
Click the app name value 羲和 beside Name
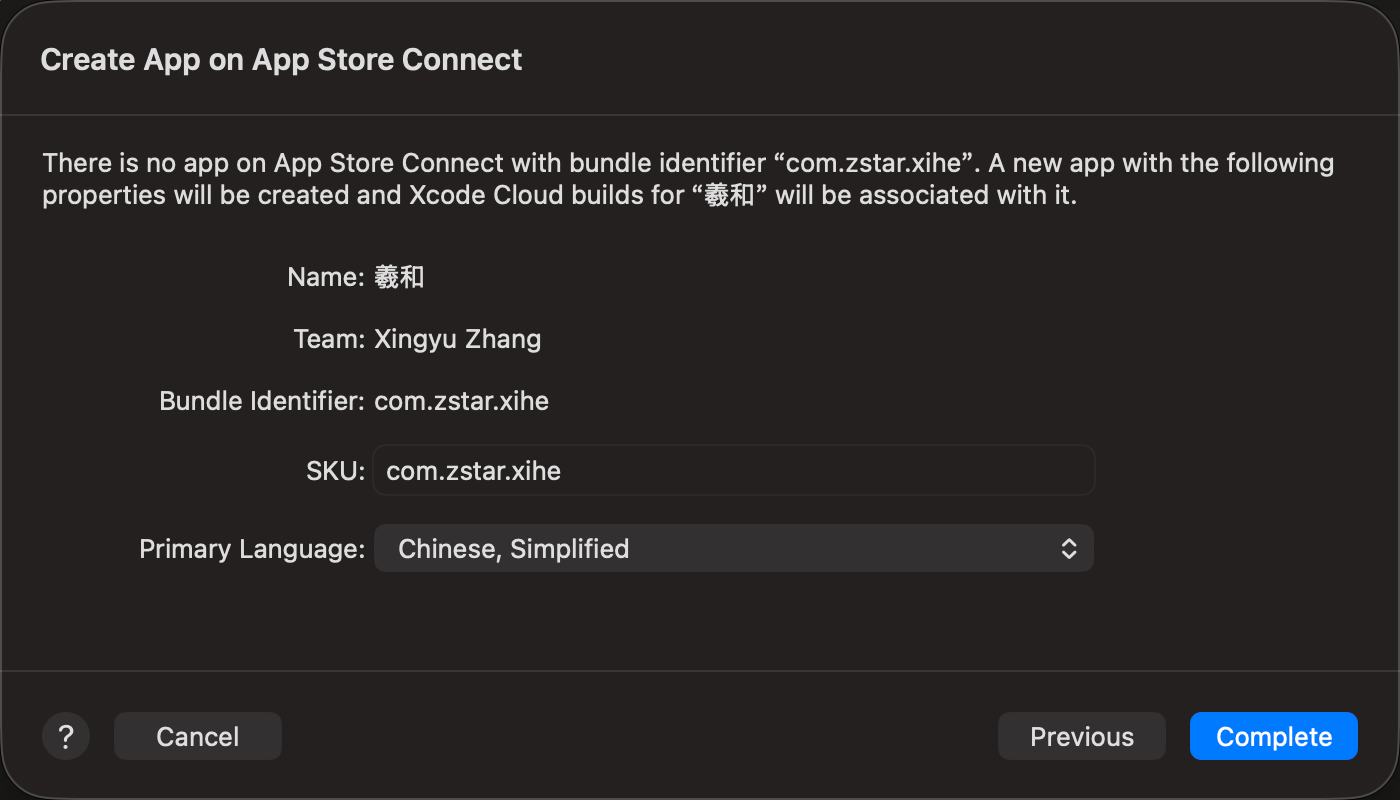pyautogui.click(x=399, y=277)
